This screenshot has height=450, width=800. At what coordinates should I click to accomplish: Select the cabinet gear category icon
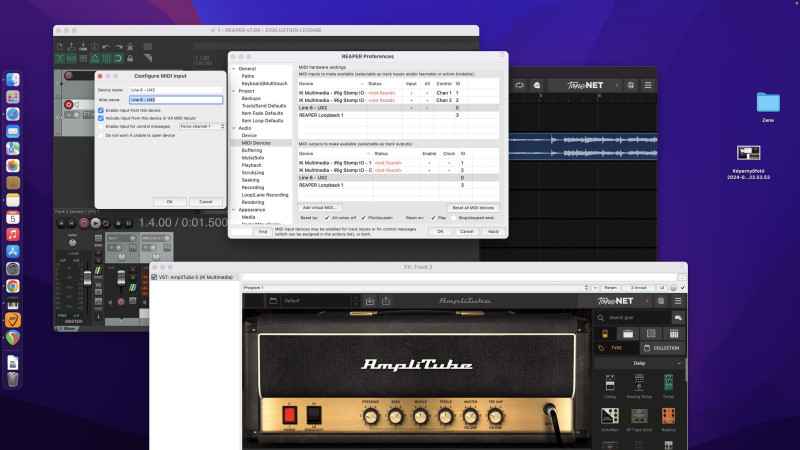point(651,334)
